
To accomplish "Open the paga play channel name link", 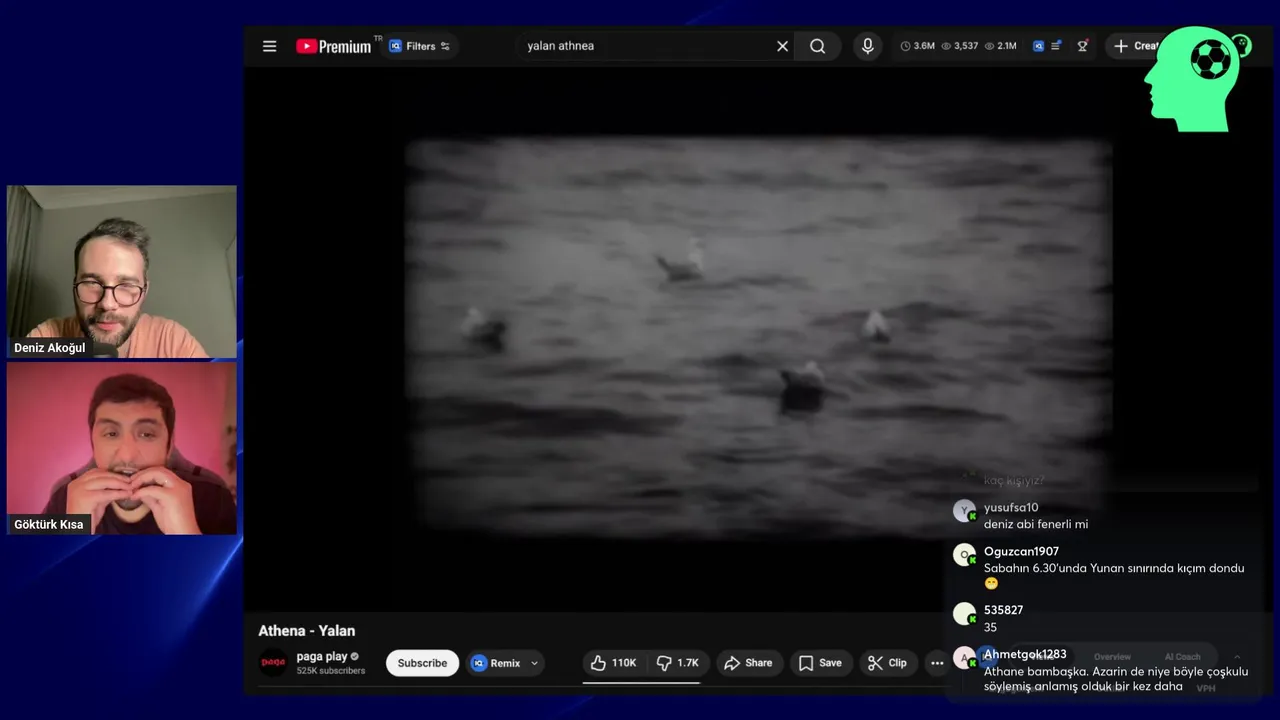I will (x=322, y=656).
